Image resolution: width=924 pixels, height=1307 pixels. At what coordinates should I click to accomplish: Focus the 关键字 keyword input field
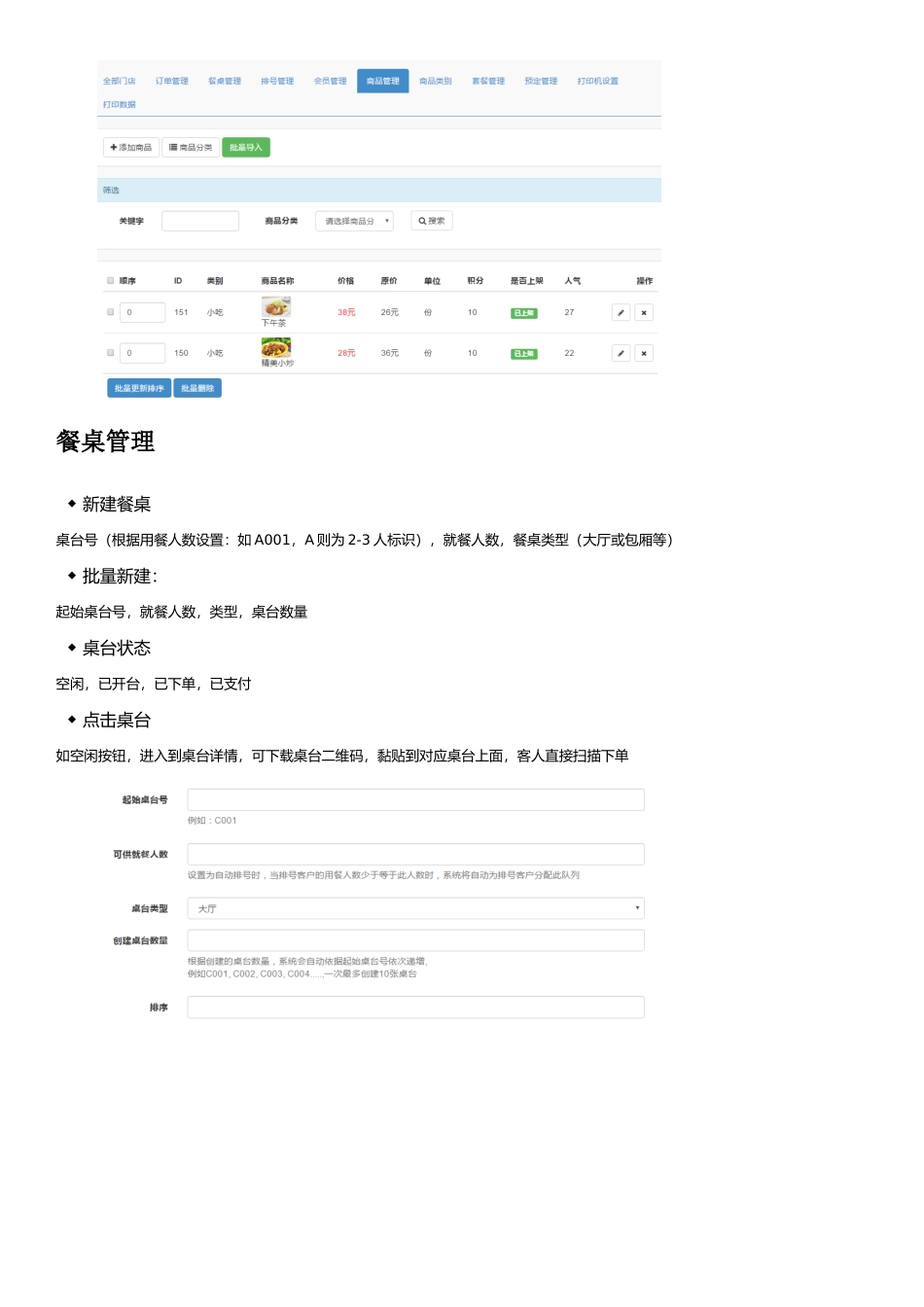click(200, 221)
